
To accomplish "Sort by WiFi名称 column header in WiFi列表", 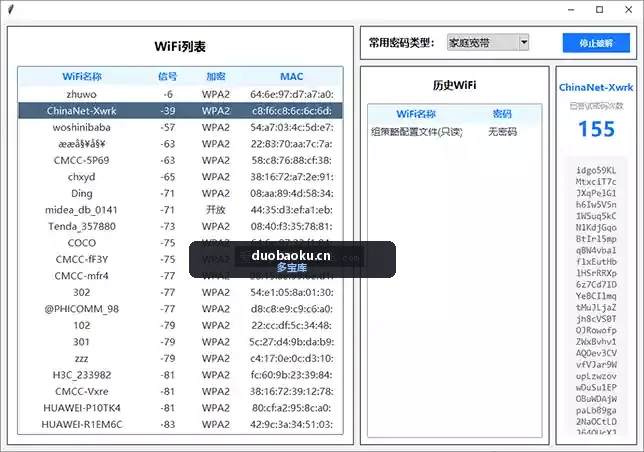I will click(x=82, y=76).
